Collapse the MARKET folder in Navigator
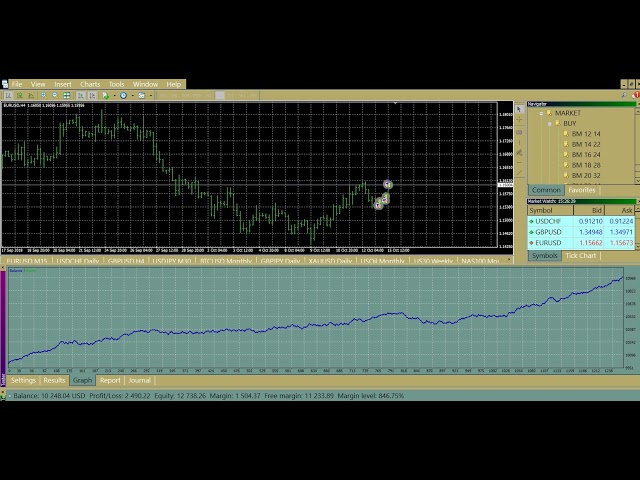The height and width of the screenshot is (480, 640). 541,113
